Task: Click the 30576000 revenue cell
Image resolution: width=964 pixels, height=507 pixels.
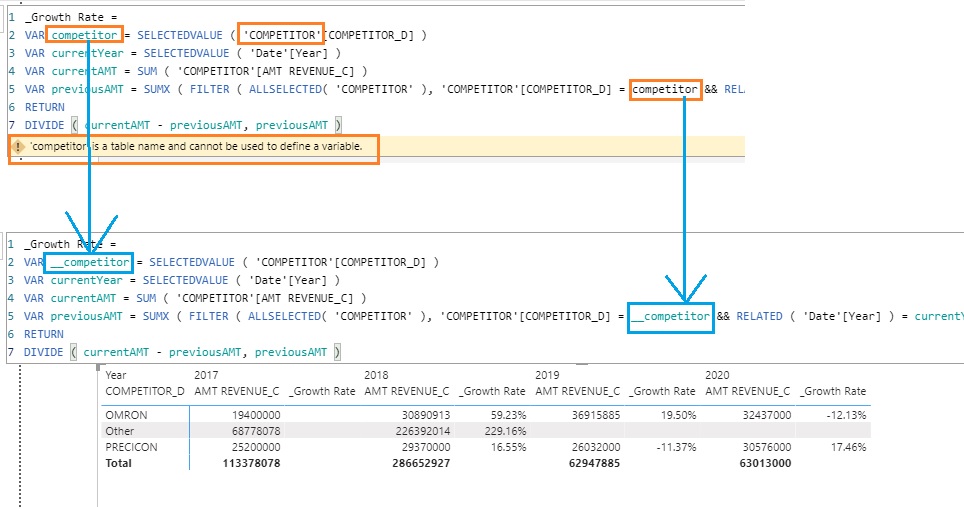Action: click(x=767, y=447)
